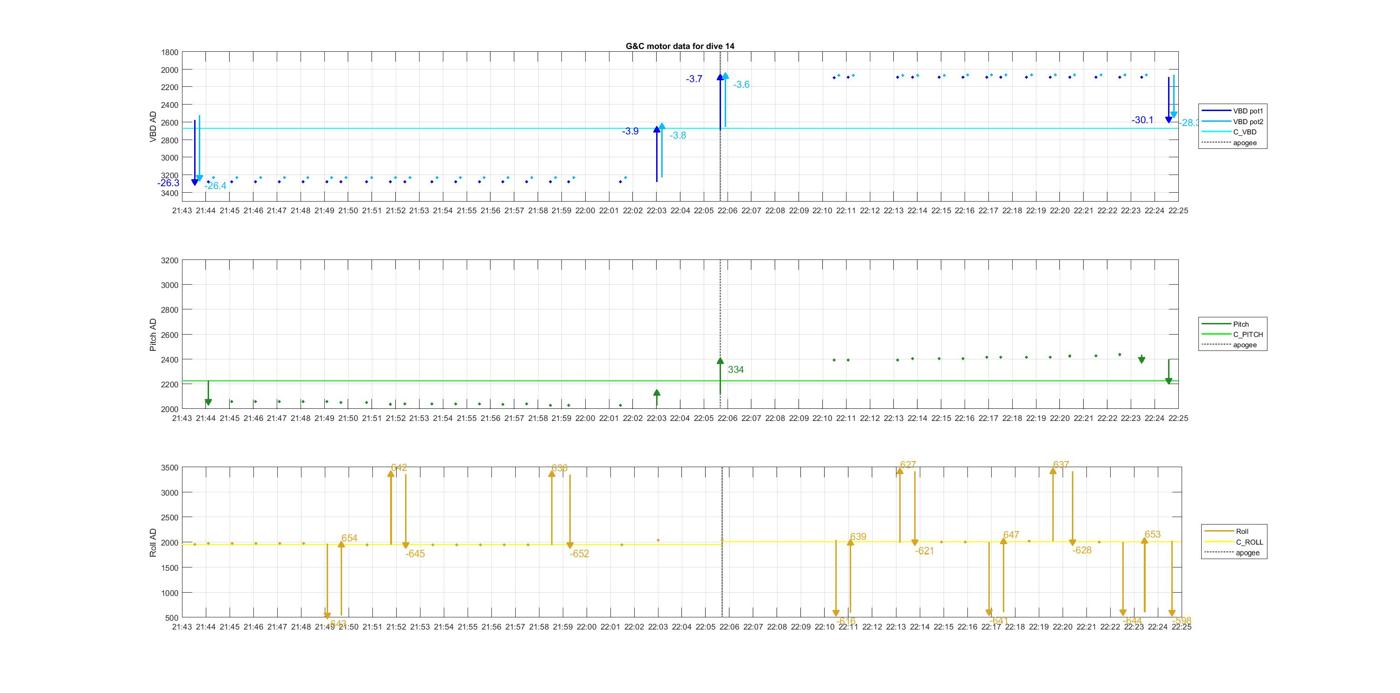Click 'apogee' in the VBD plot legend
1400x693 pixels.
(1245, 142)
